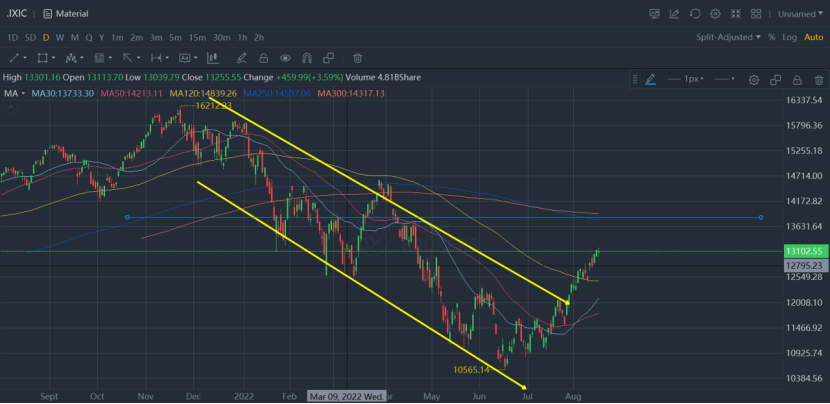This screenshot has height=404, width=830.
Task: Select the Q quarterly timeframe
Action: click(89, 38)
